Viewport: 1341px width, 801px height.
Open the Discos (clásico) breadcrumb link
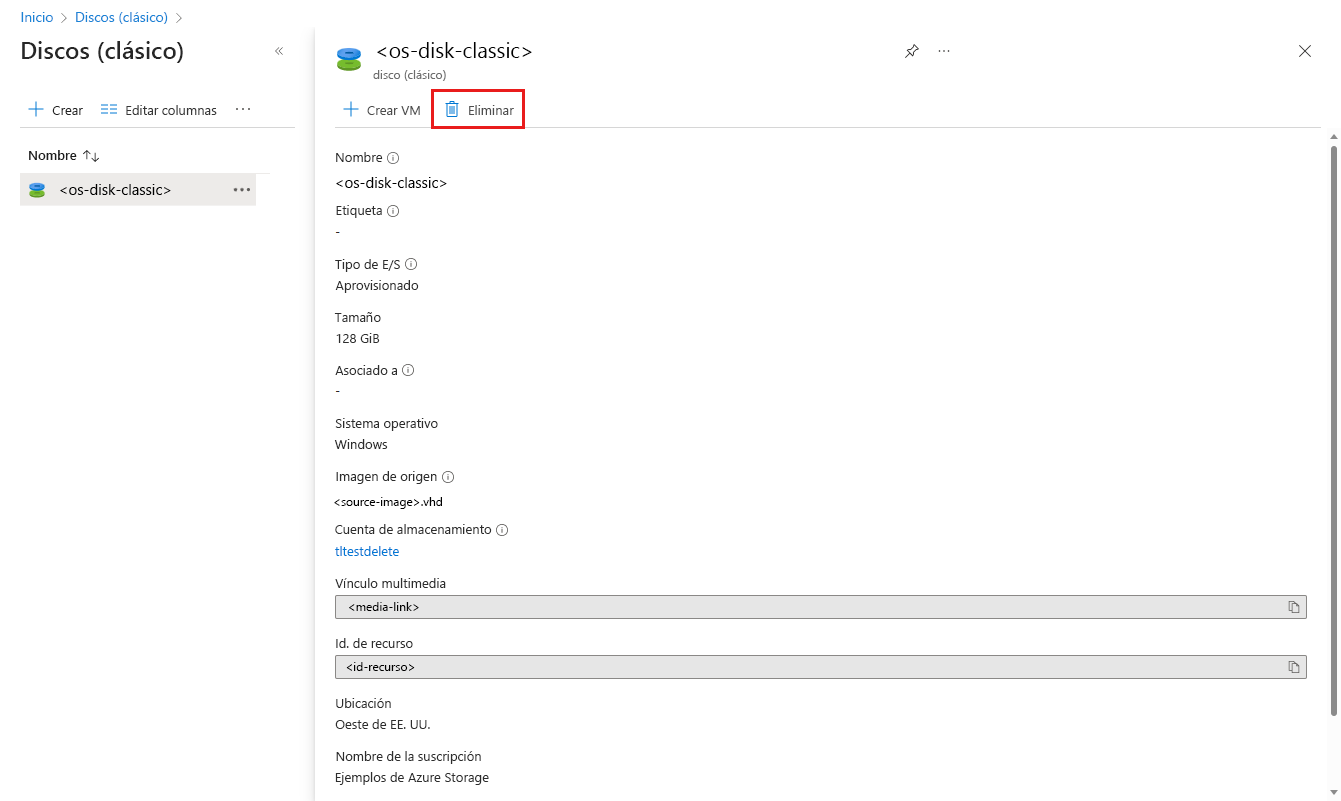click(121, 18)
